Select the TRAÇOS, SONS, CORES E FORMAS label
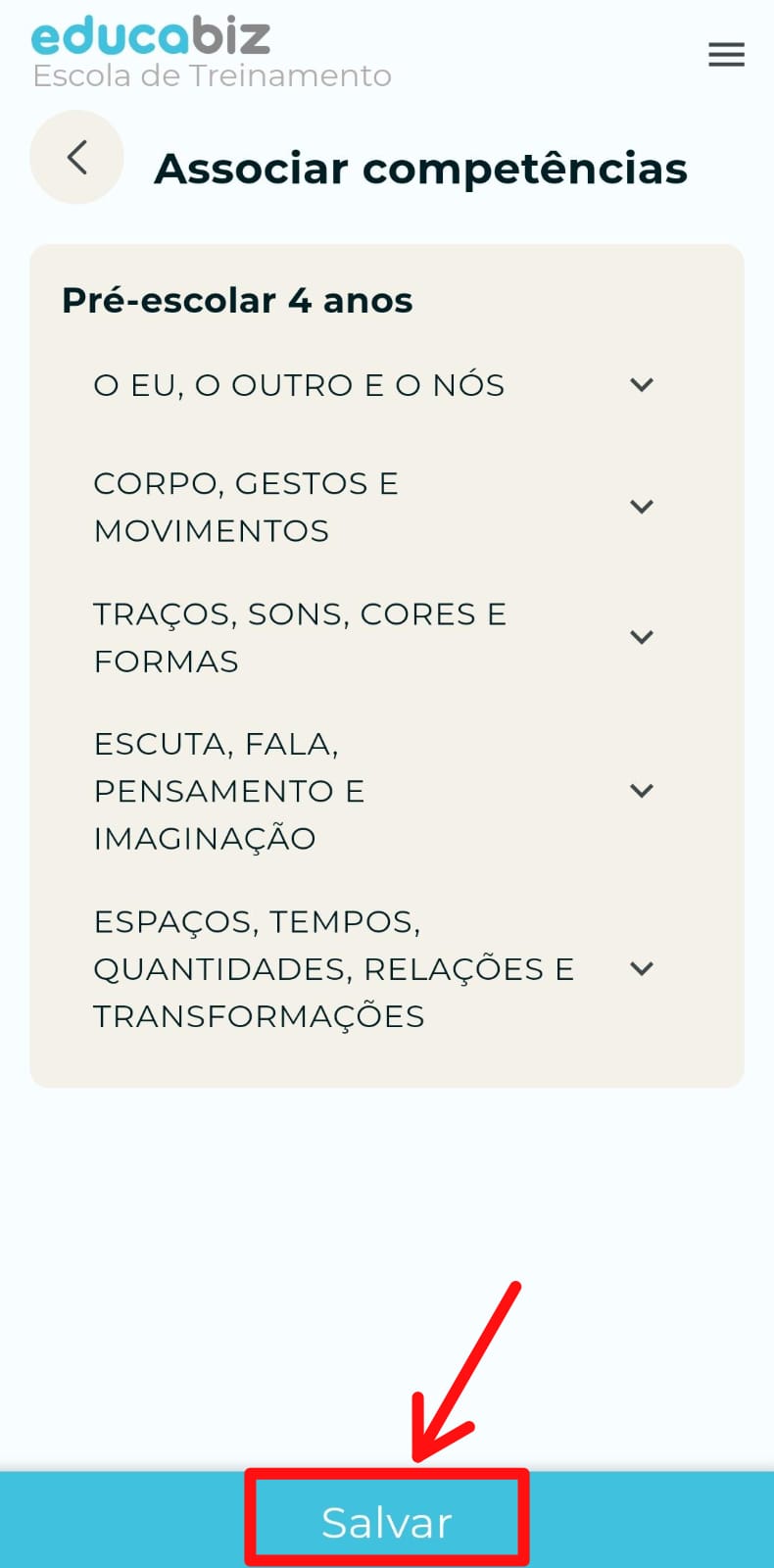 click(x=299, y=637)
